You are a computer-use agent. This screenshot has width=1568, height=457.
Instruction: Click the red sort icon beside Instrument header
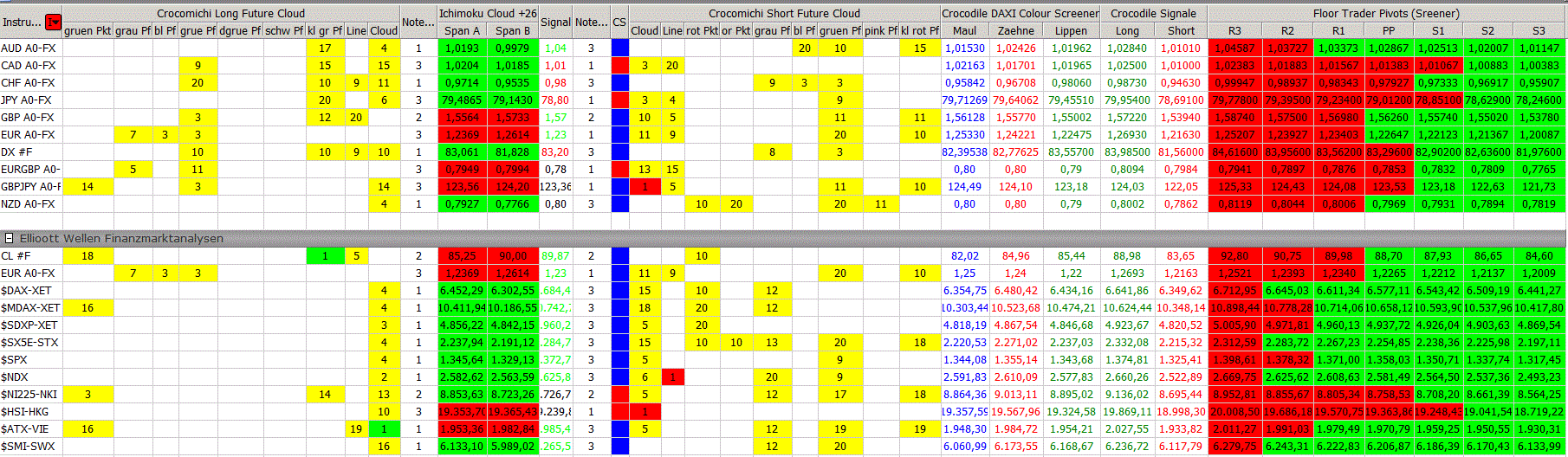pos(54,23)
